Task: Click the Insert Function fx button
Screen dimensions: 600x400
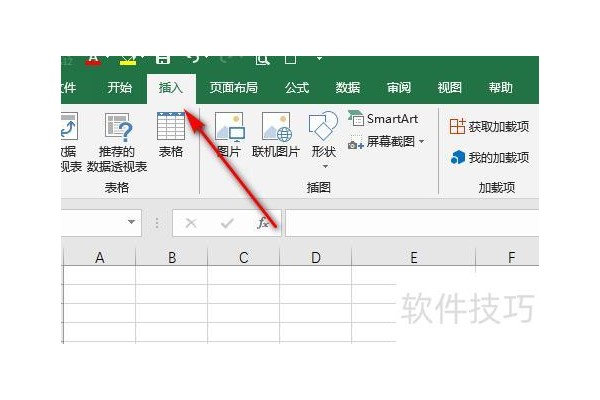Action: [263, 222]
